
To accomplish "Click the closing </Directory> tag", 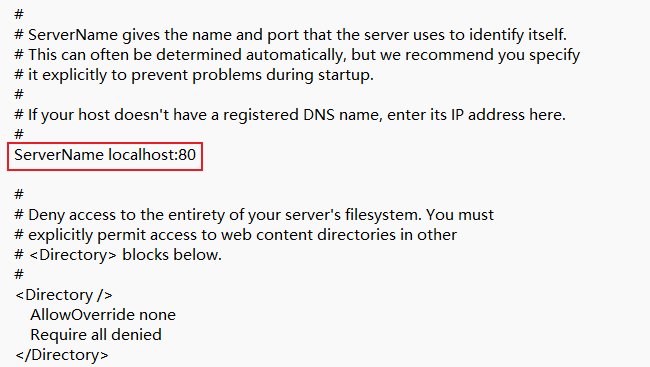I will click(62, 355).
